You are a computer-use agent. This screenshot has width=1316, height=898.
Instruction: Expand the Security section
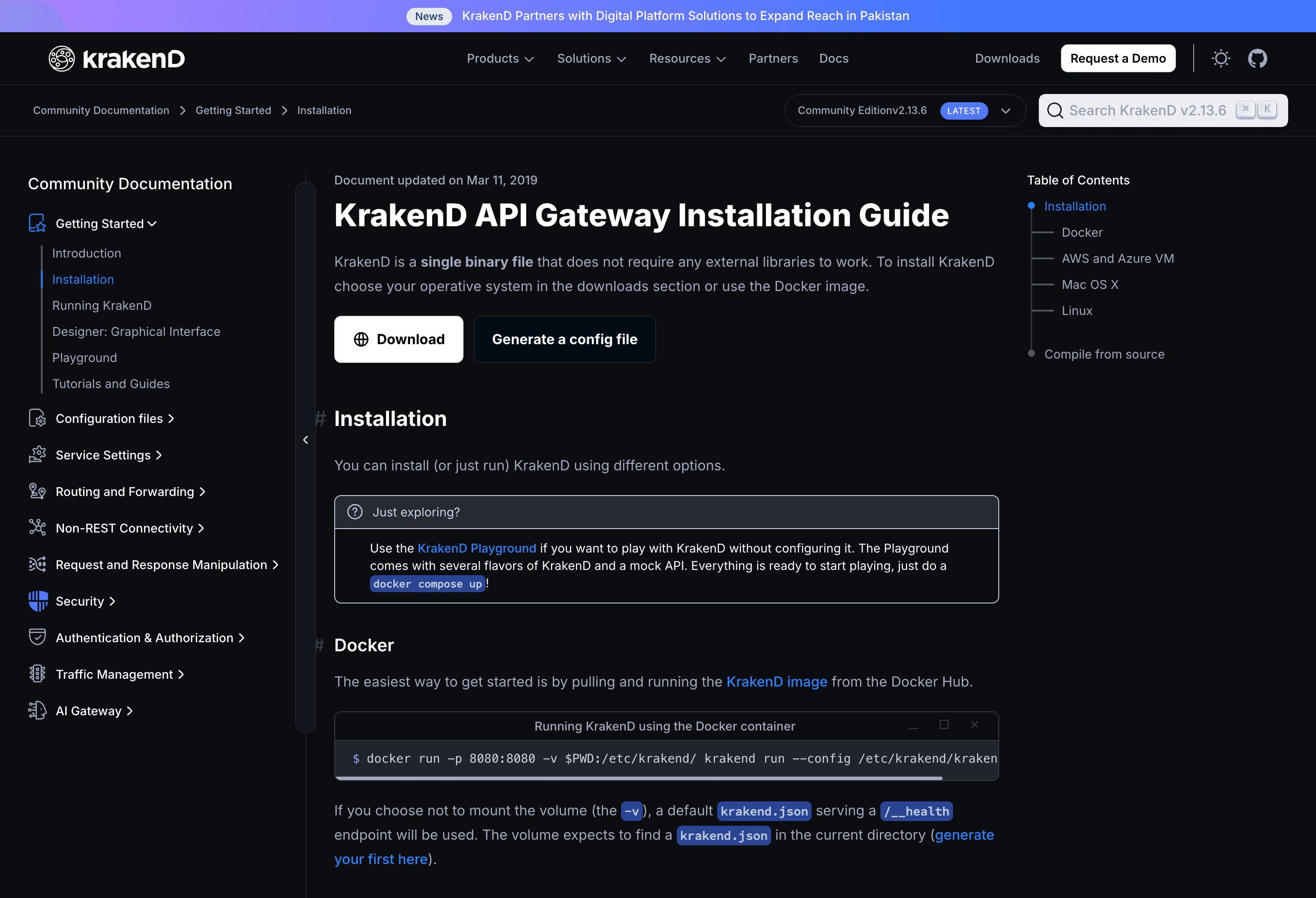85,601
